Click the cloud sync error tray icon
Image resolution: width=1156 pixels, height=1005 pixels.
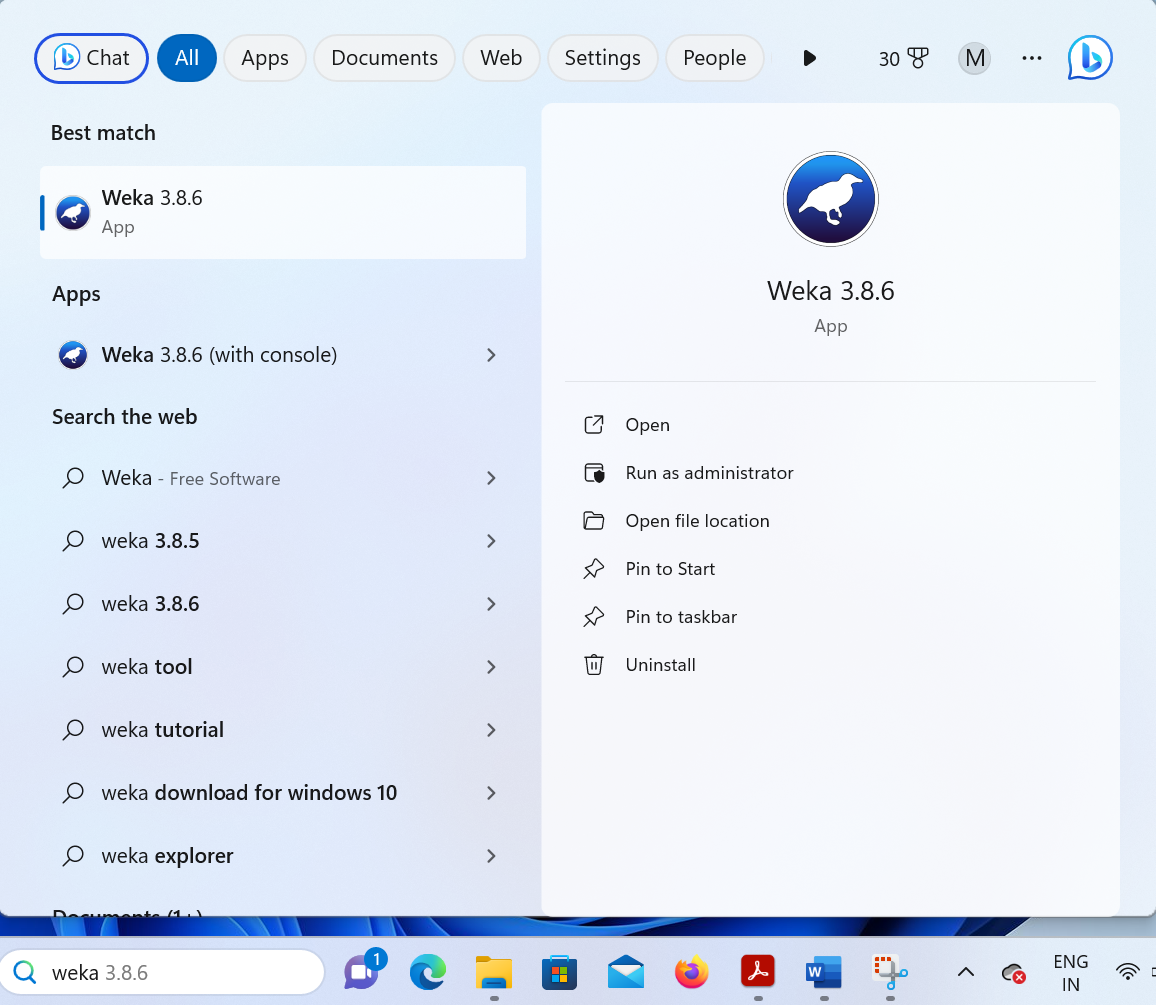(1014, 973)
